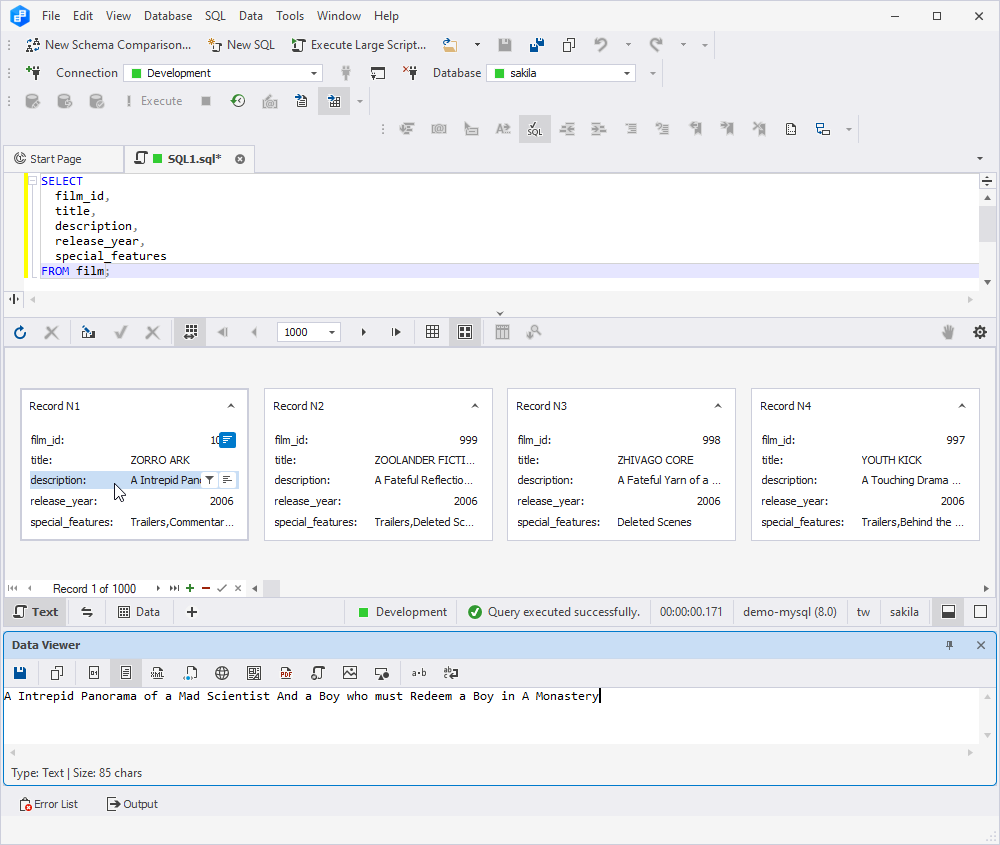This screenshot has width=1000, height=845.
Task: Delete record with red minus icon
Action: tap(206, 588)
